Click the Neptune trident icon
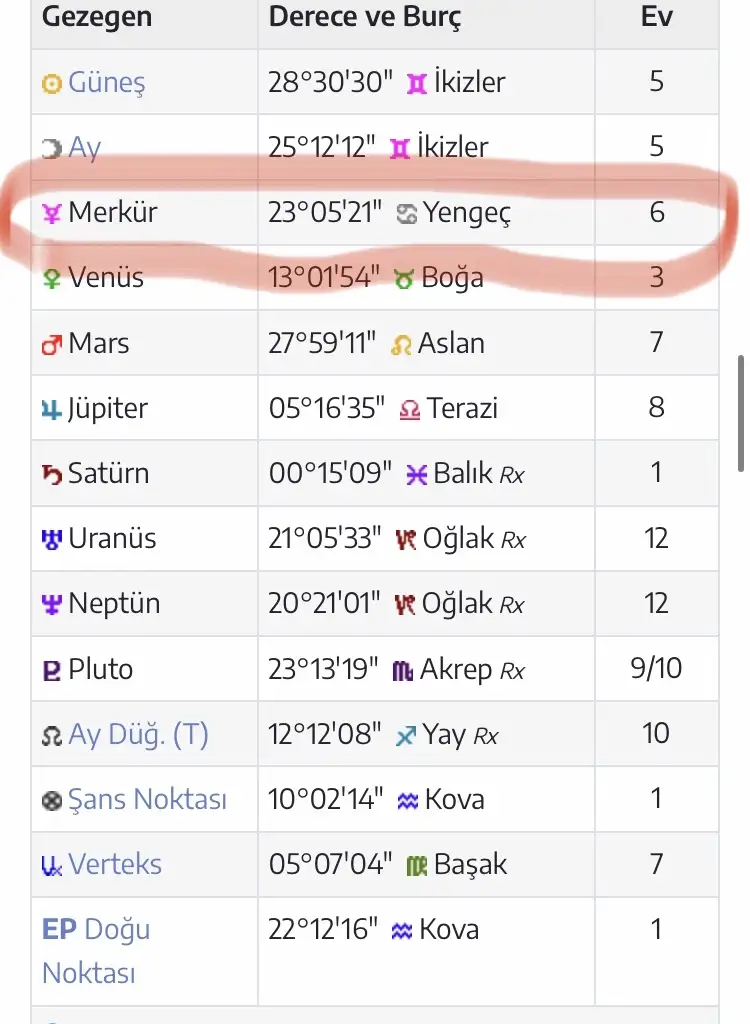Screen dimensions: 750x1024 52,604
